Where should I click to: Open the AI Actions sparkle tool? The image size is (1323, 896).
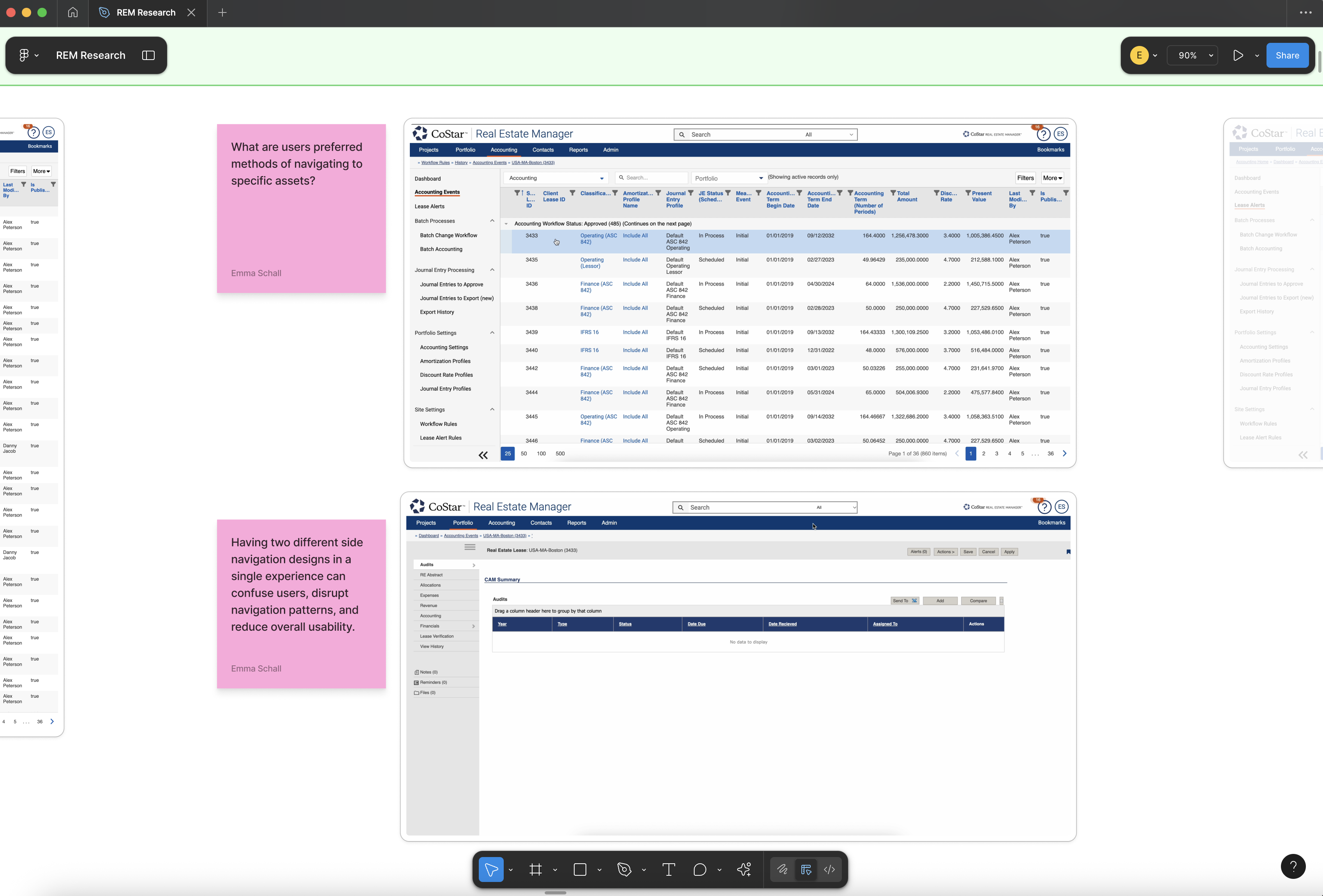pos(744,869)
